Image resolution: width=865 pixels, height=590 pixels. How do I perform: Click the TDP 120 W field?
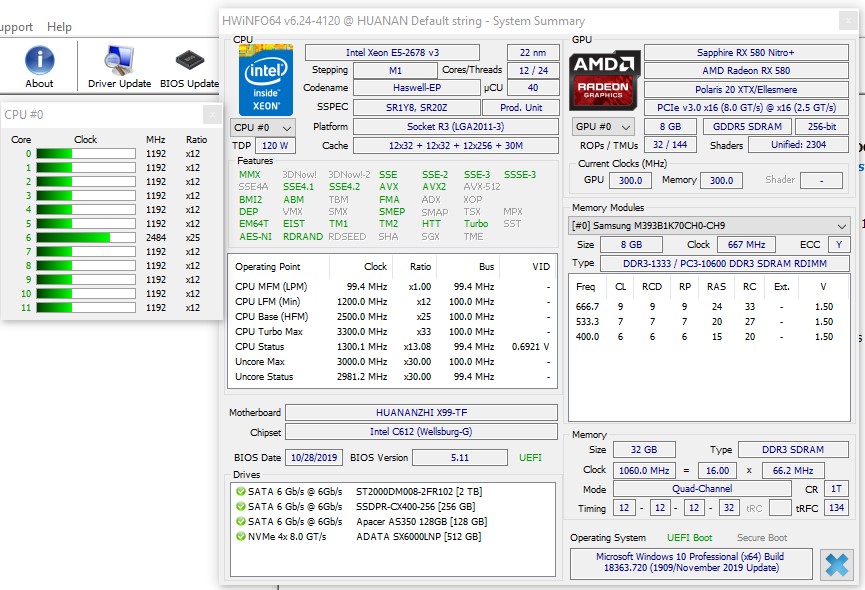click(x=275, y=146)
